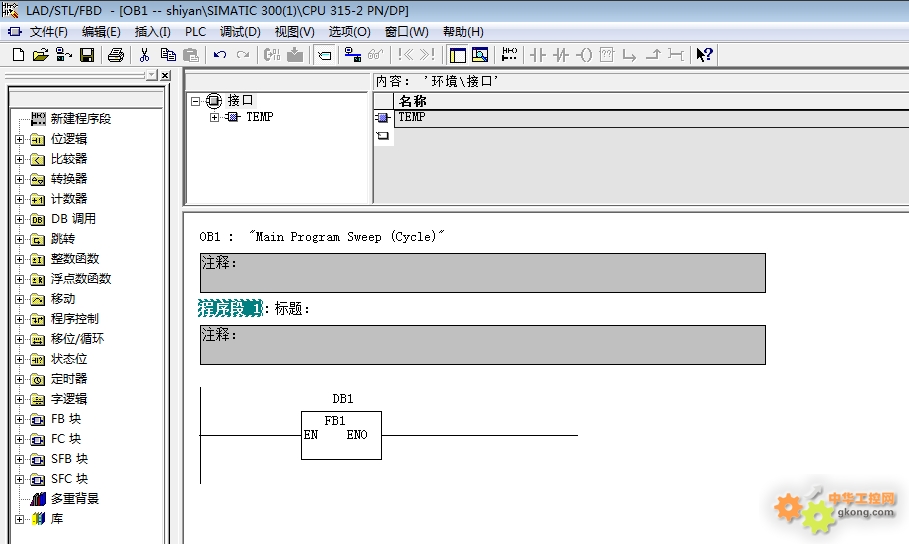This screenshot has height=544, width=909.
Task: Expand the TEMP node under 接口
Action: pos(214,117)
